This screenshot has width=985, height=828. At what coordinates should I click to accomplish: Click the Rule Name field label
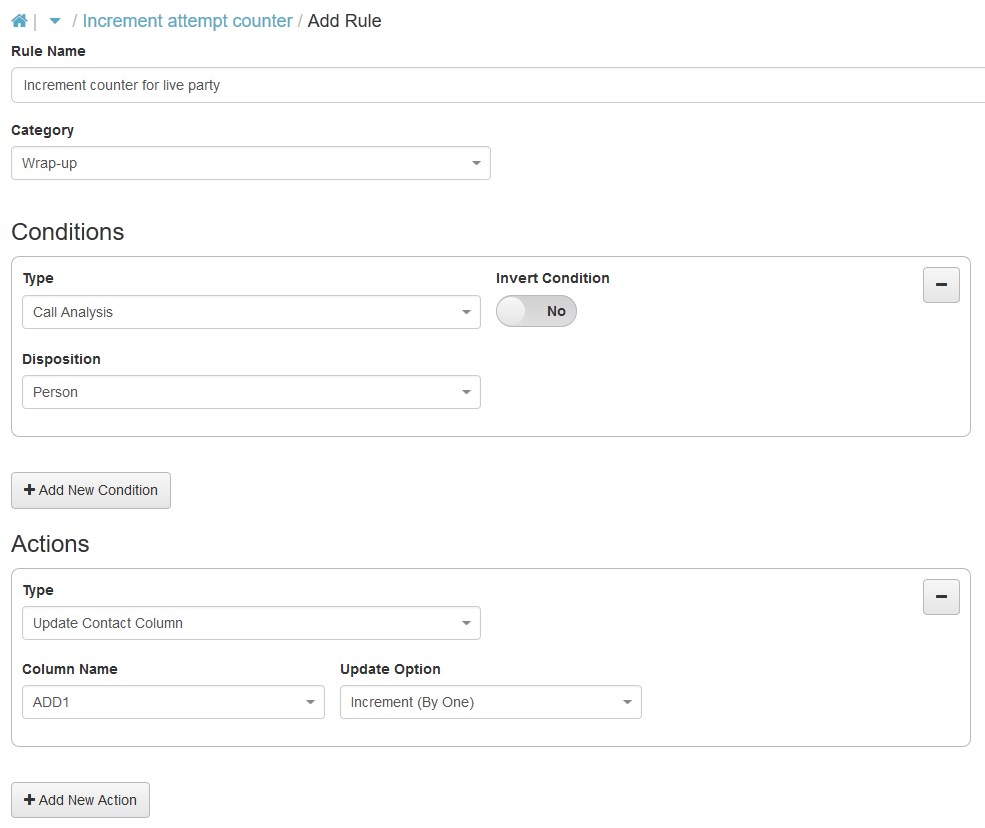click(48, 51)
